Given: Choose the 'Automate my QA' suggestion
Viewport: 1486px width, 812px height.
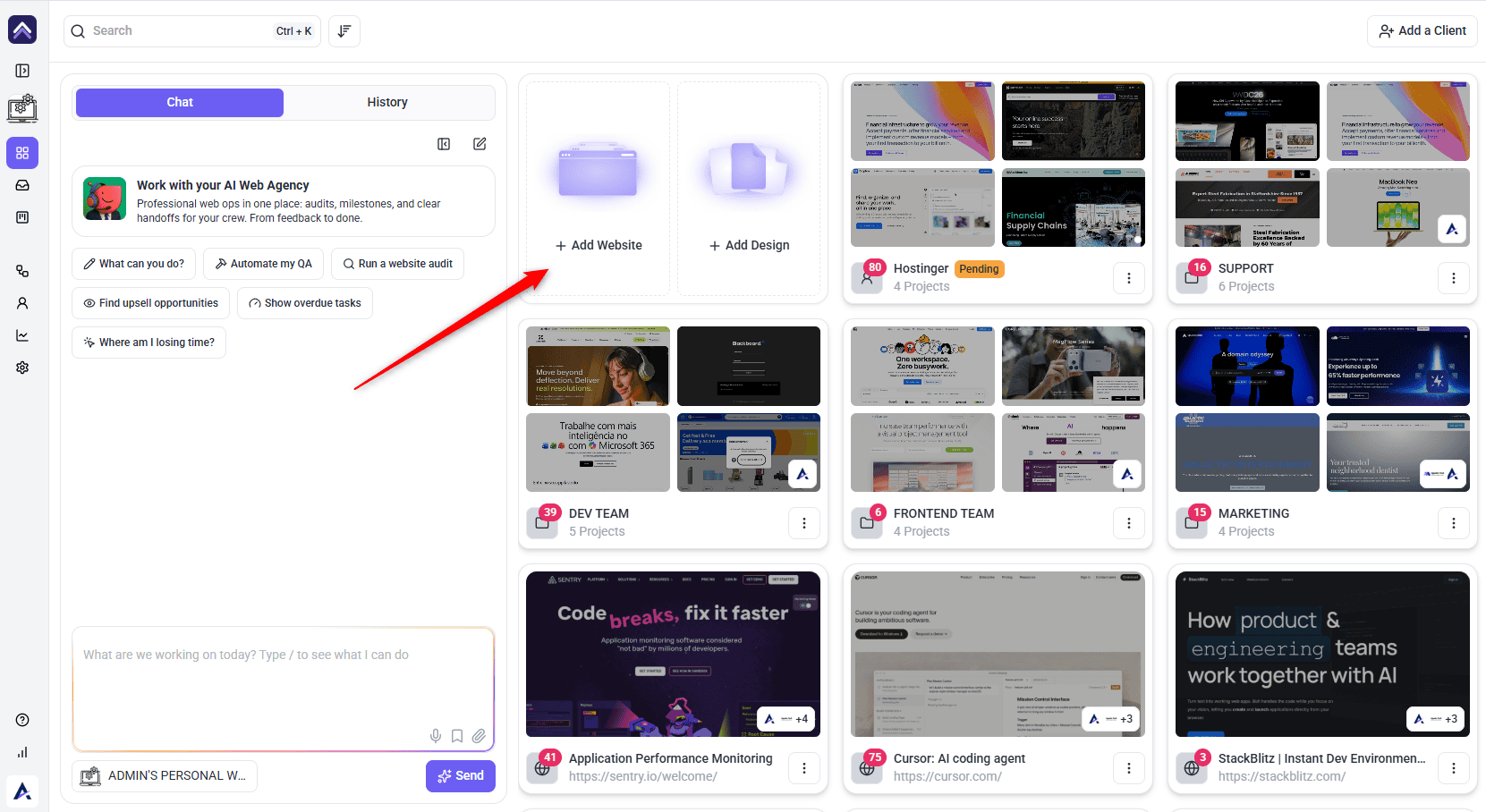Looking at the screenshot, I should (x=264, y=264).
